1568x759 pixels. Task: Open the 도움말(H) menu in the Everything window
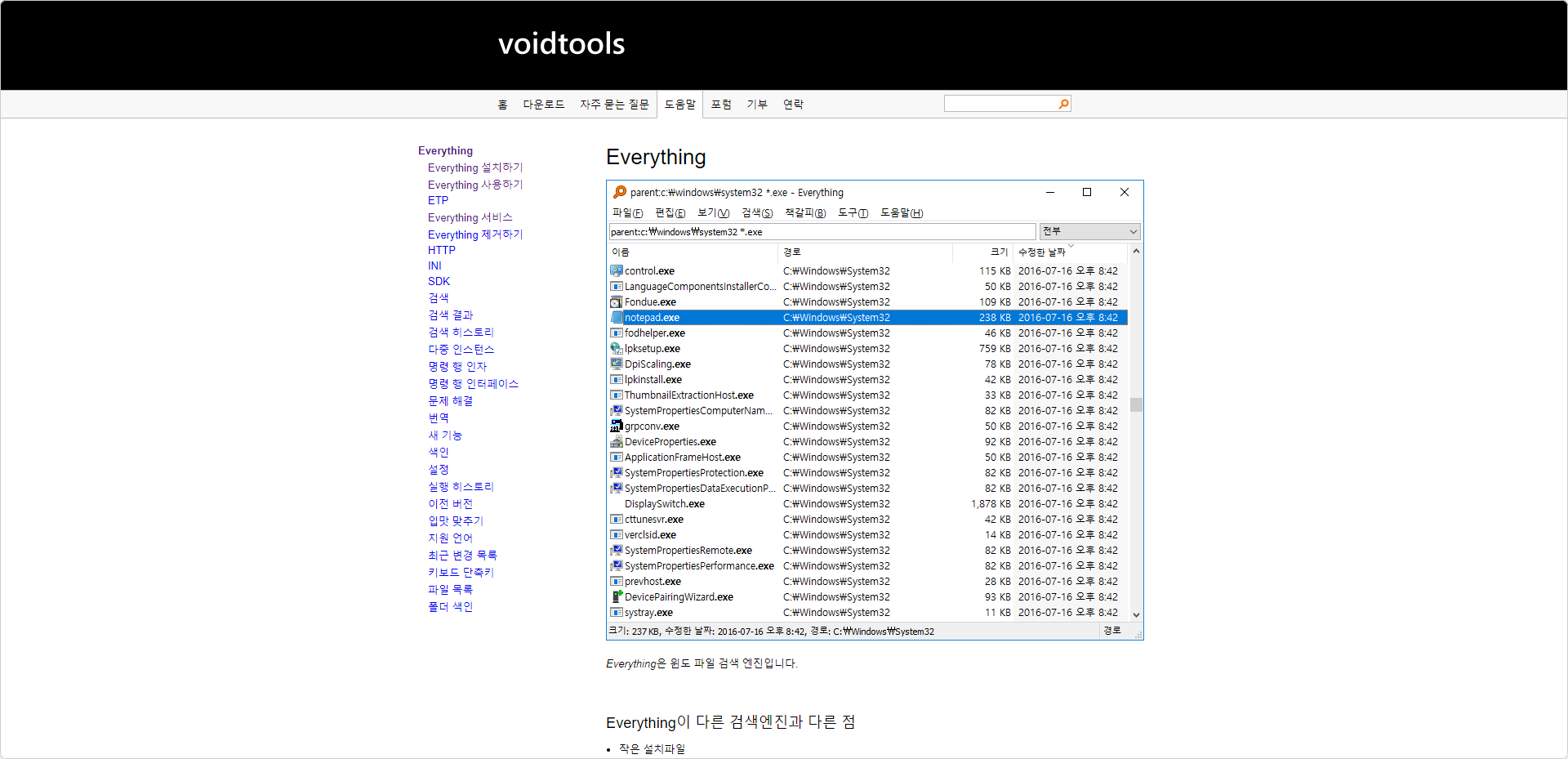coord(902,212)
